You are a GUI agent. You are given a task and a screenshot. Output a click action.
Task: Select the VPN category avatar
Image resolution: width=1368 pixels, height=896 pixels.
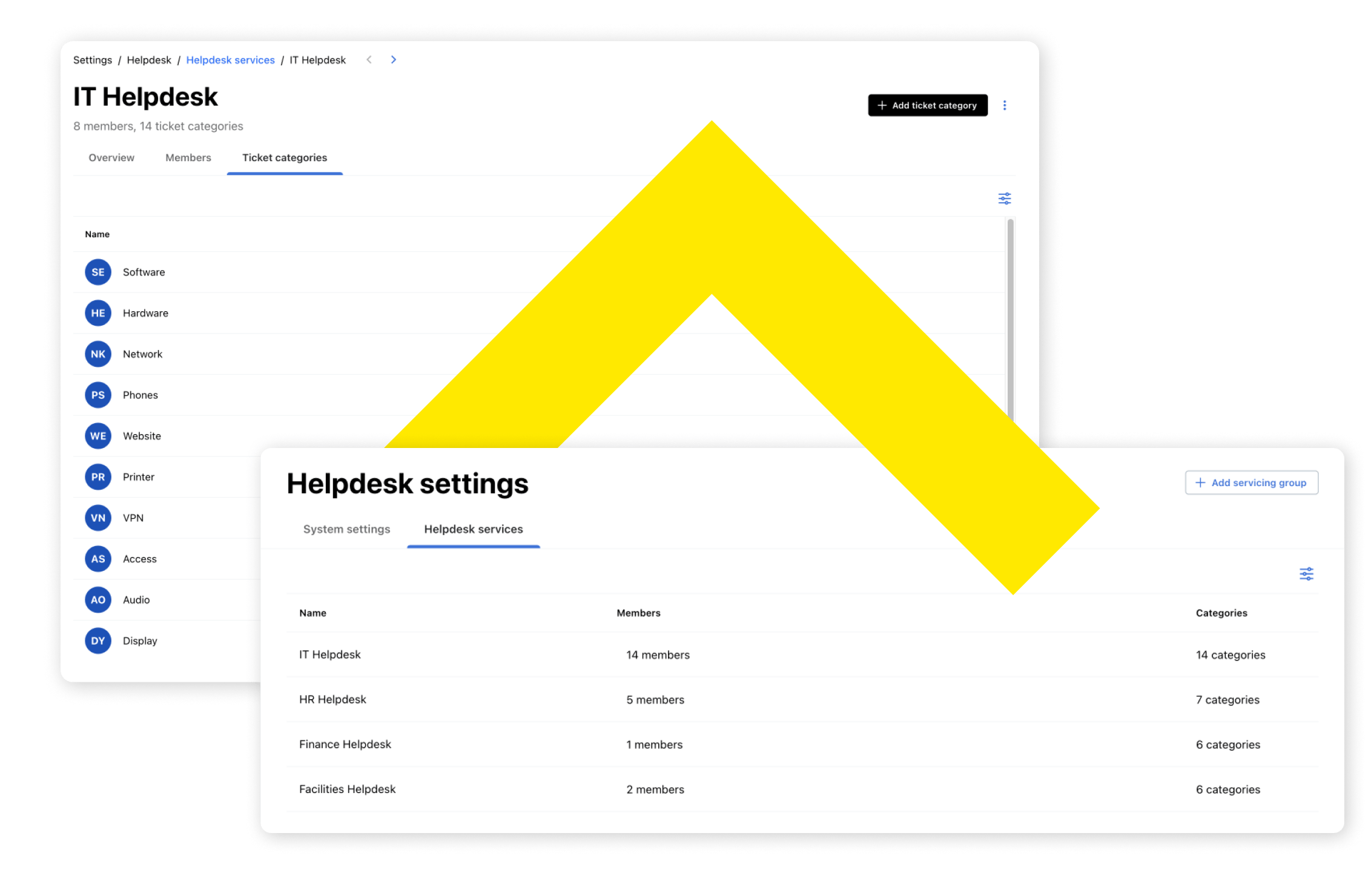[97, 518]
